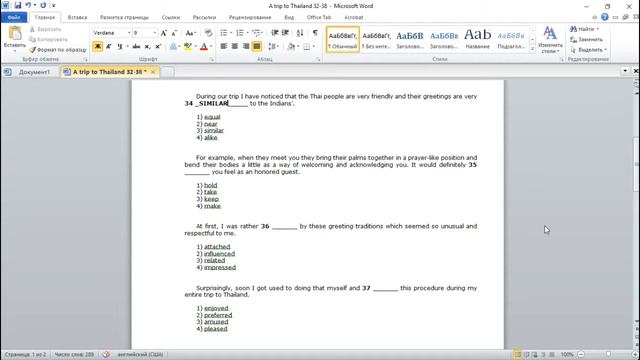Apply the Название style from gallery
The image size is (640, 360).
(477, 40)
